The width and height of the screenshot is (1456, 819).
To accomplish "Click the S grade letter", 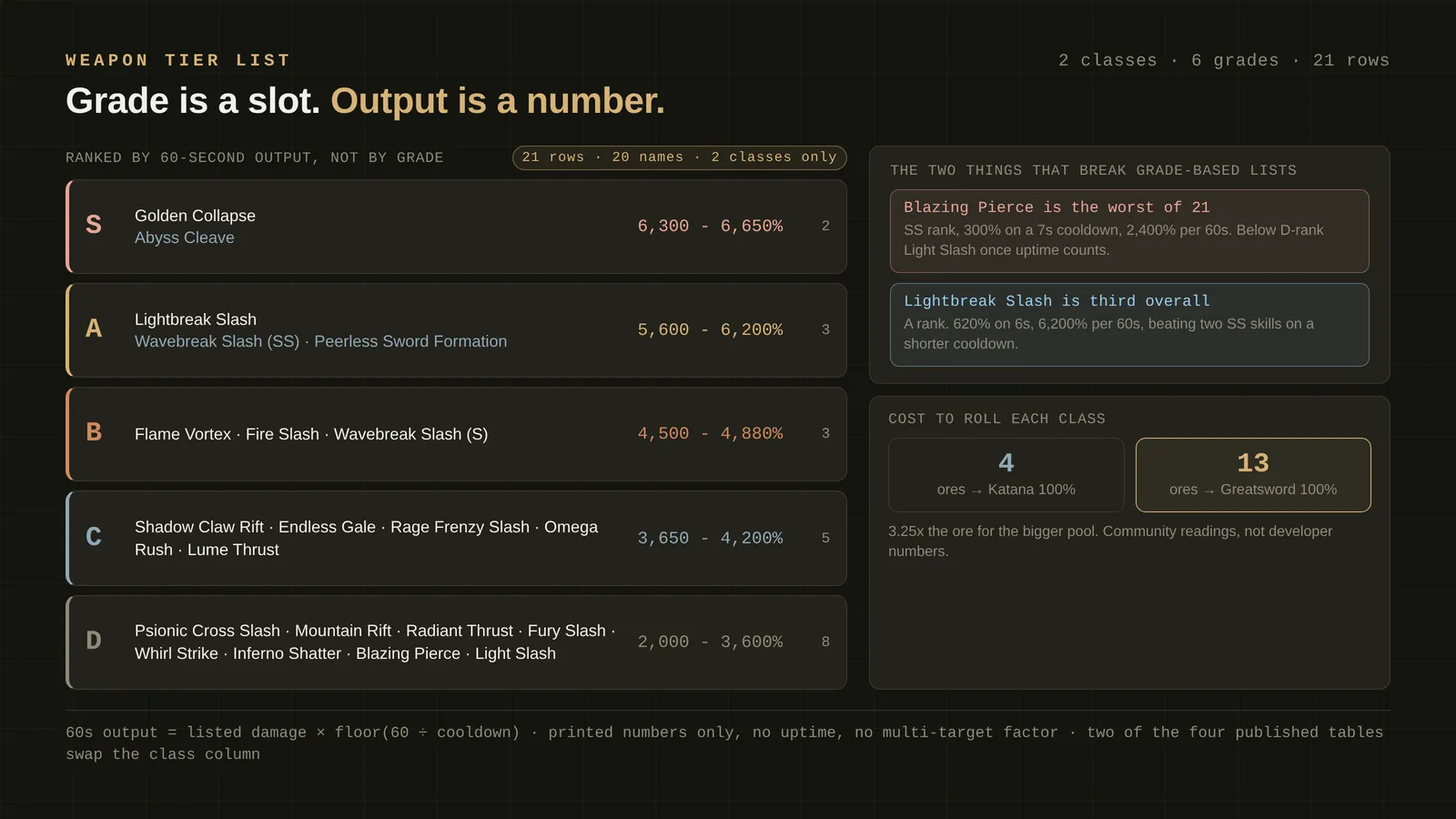I will [94, 225].
